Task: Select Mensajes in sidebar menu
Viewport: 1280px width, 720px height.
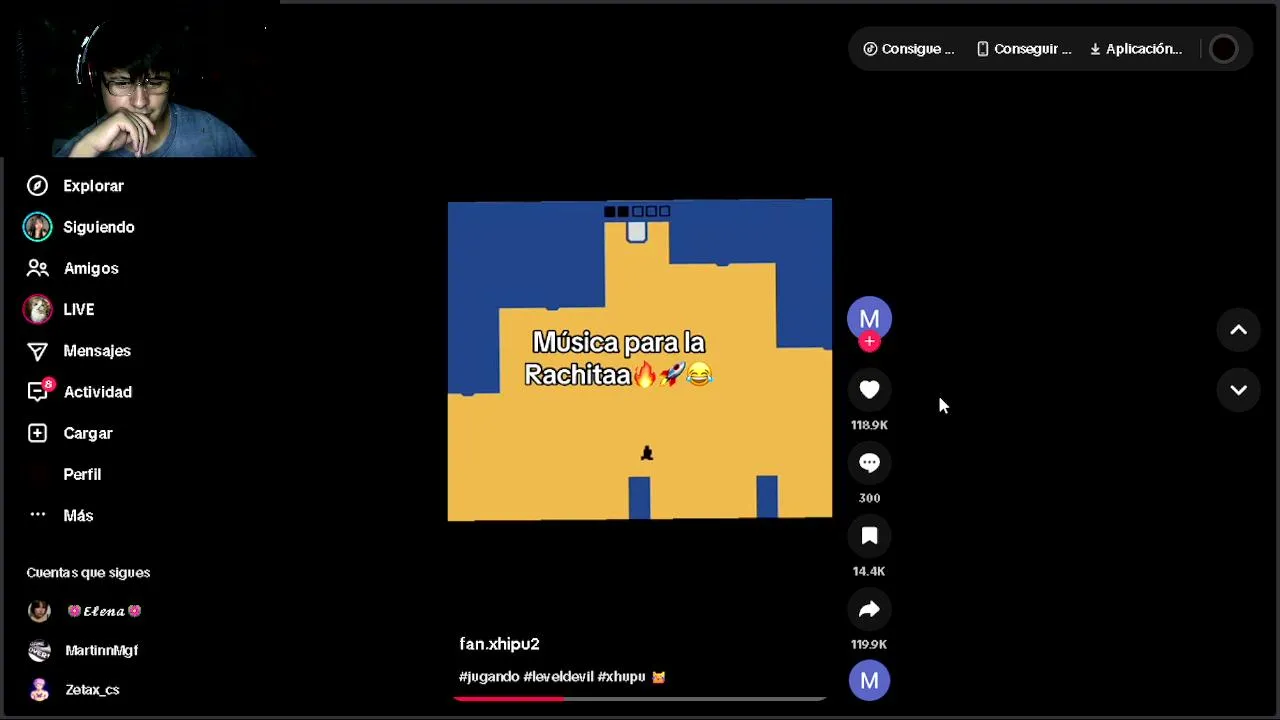Action: [97, 351]
